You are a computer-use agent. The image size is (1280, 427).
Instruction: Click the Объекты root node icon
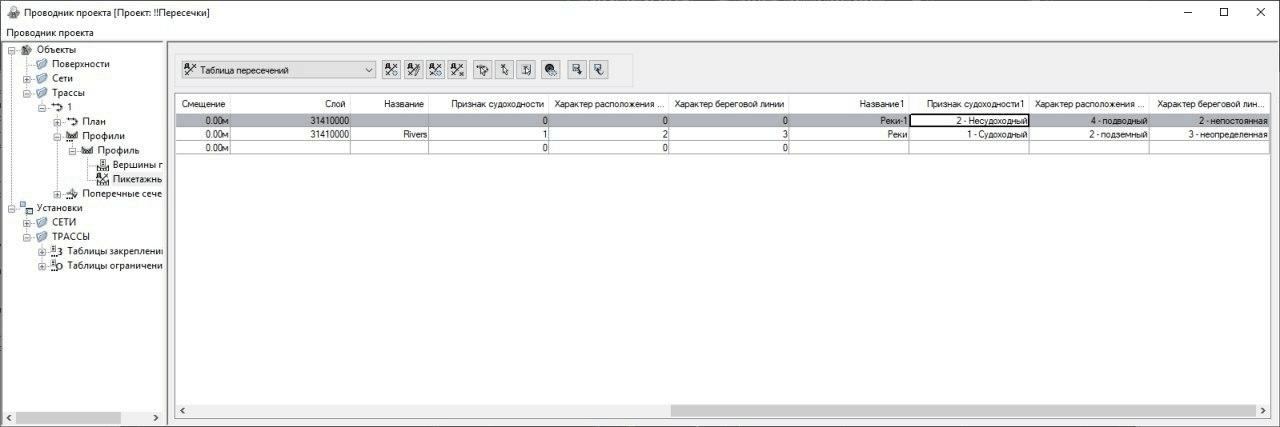point(26,50)
